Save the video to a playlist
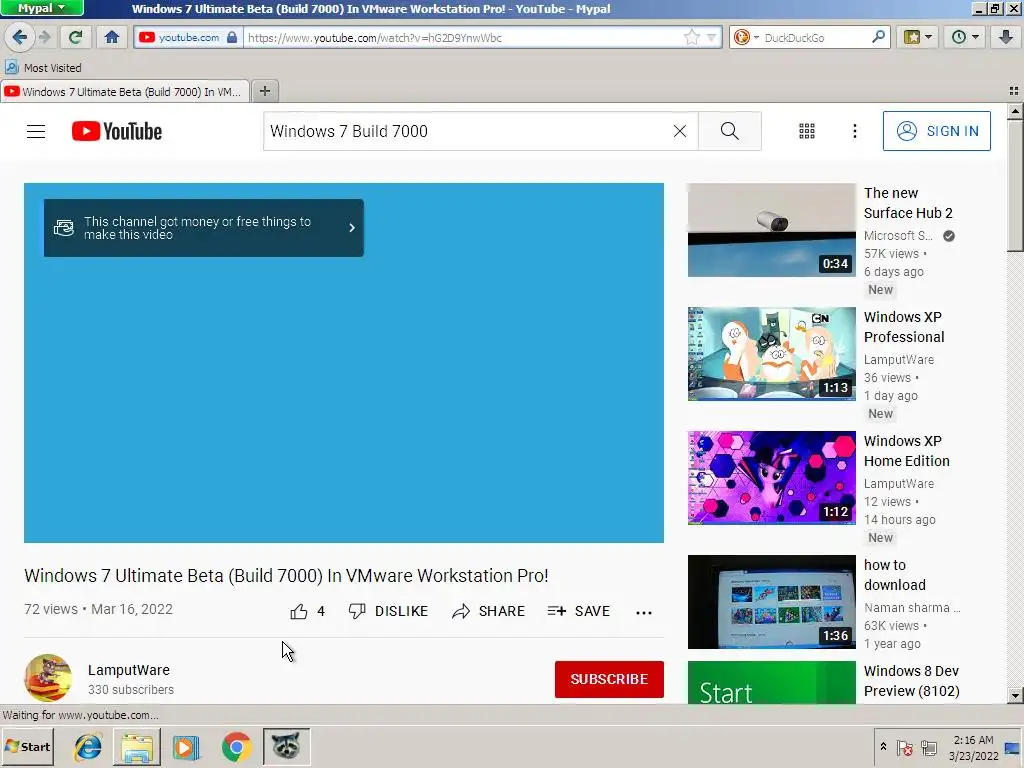 (579, 611)
